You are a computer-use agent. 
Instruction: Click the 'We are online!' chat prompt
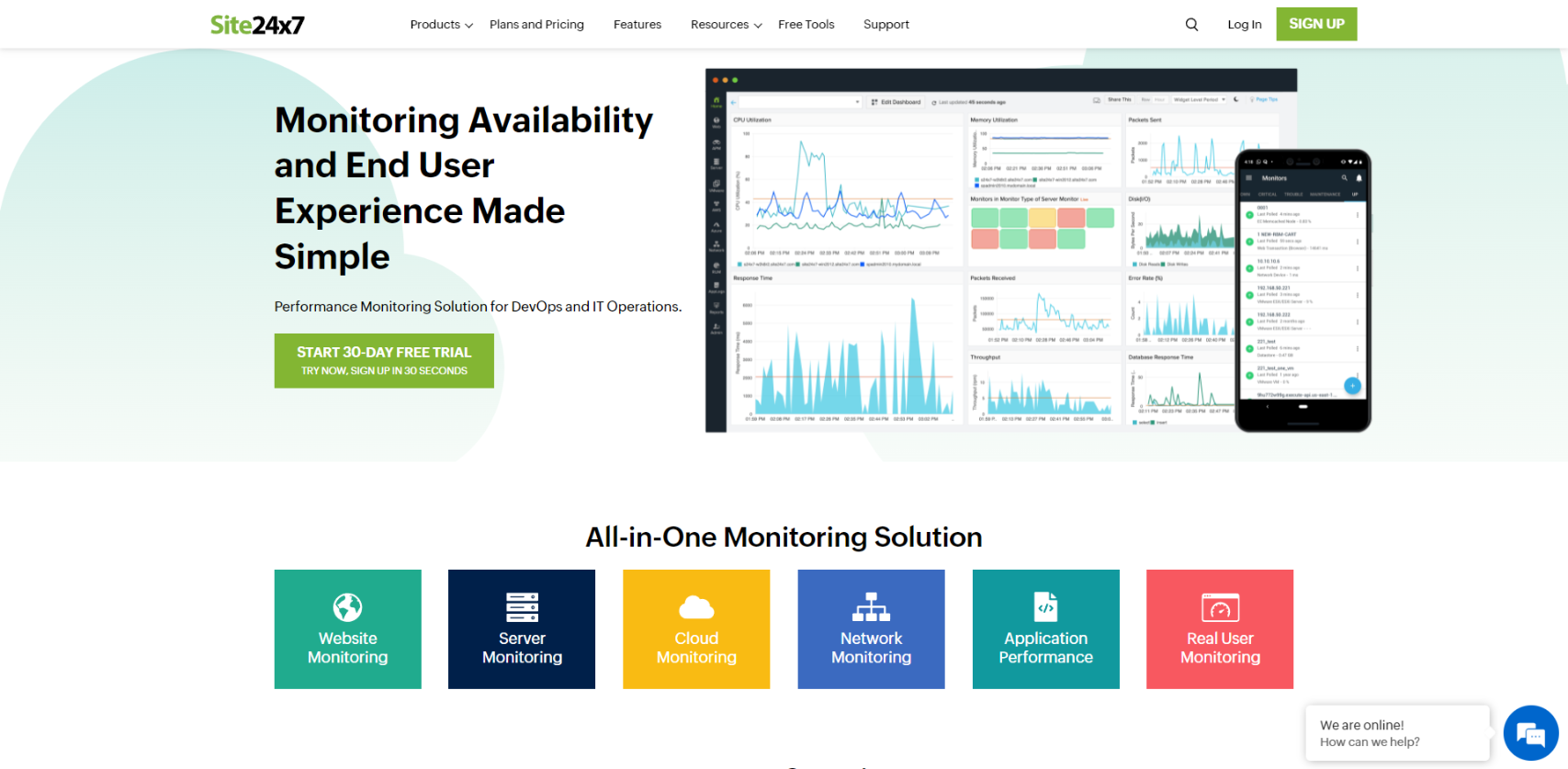pyautogui.click(x=1396, y=733)
